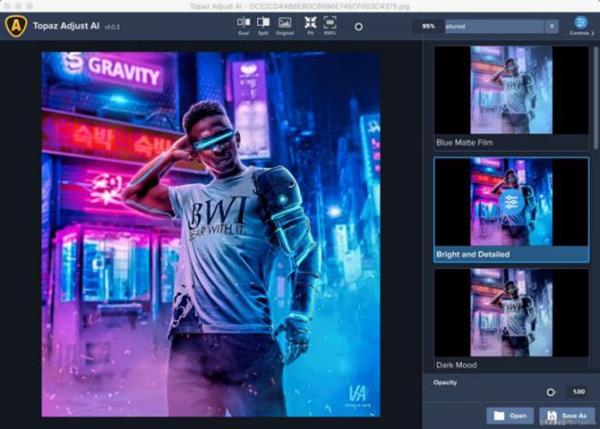Click the Topaz Adjust AI logo
Viewport: 600px width, 429px height.
click(x=16, y=26)
